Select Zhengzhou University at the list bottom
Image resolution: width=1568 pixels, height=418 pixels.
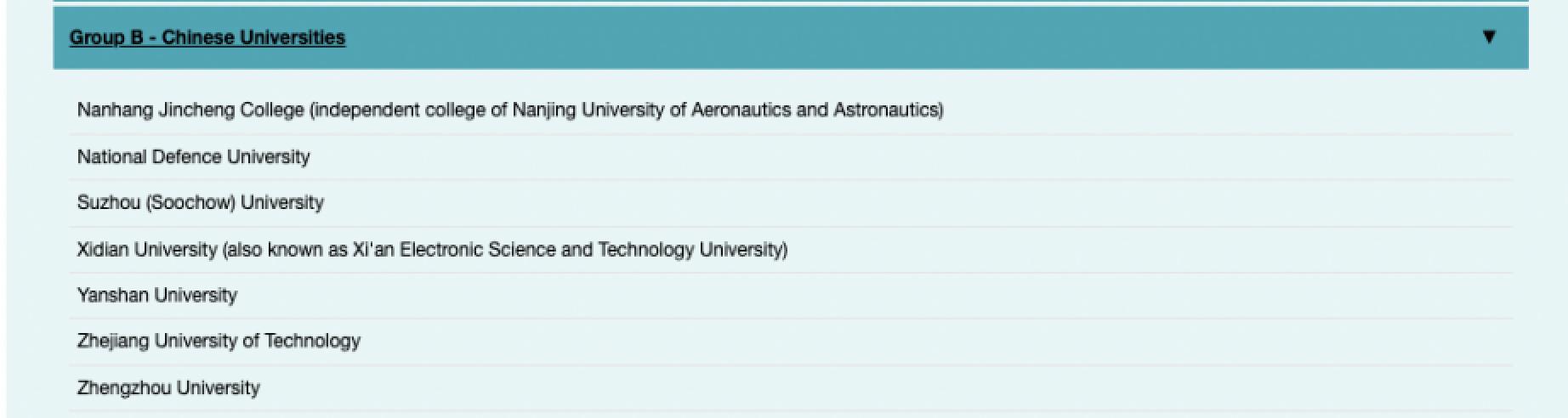[168, 388]
